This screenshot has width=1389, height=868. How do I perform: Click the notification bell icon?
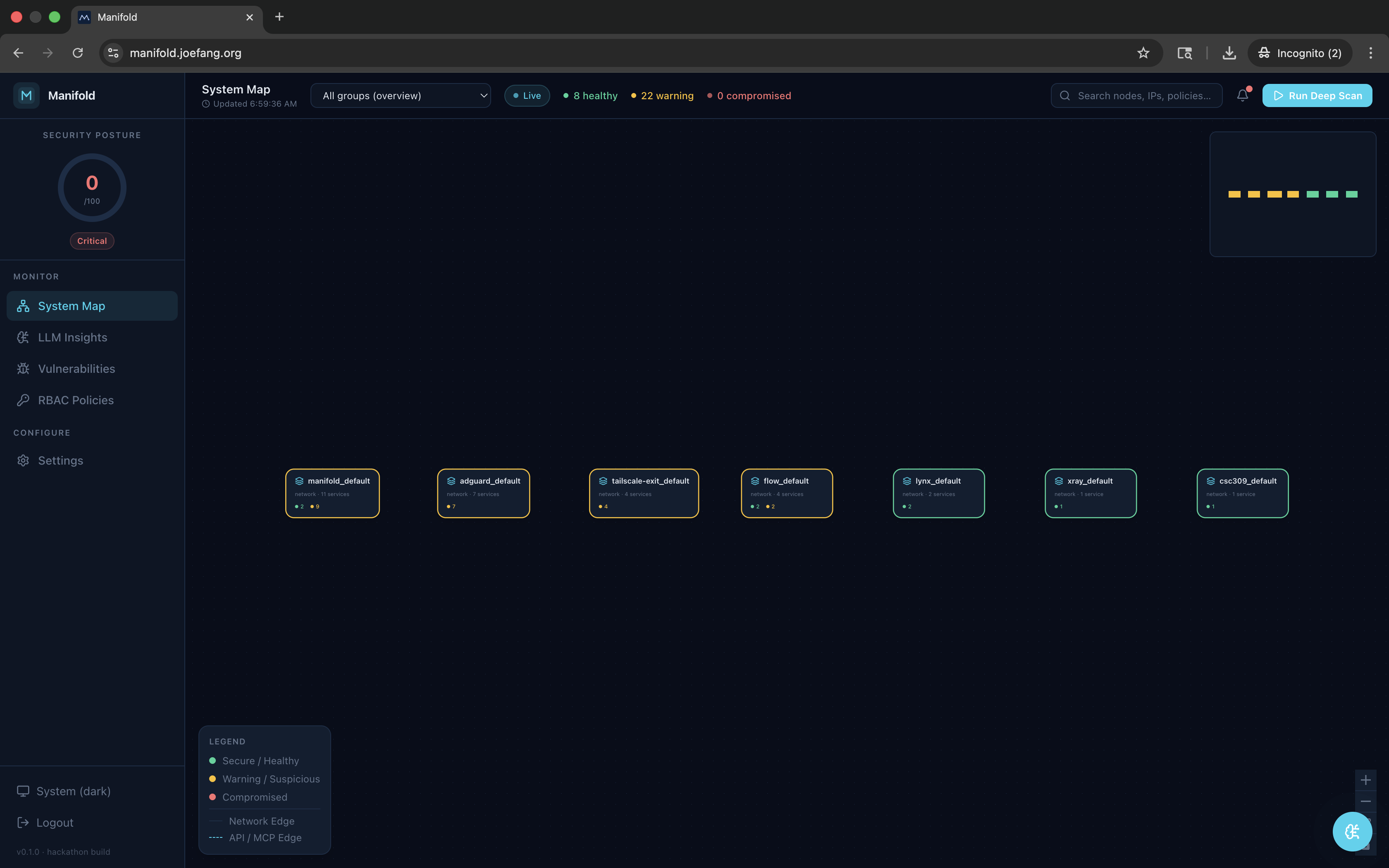point(1242,95)
